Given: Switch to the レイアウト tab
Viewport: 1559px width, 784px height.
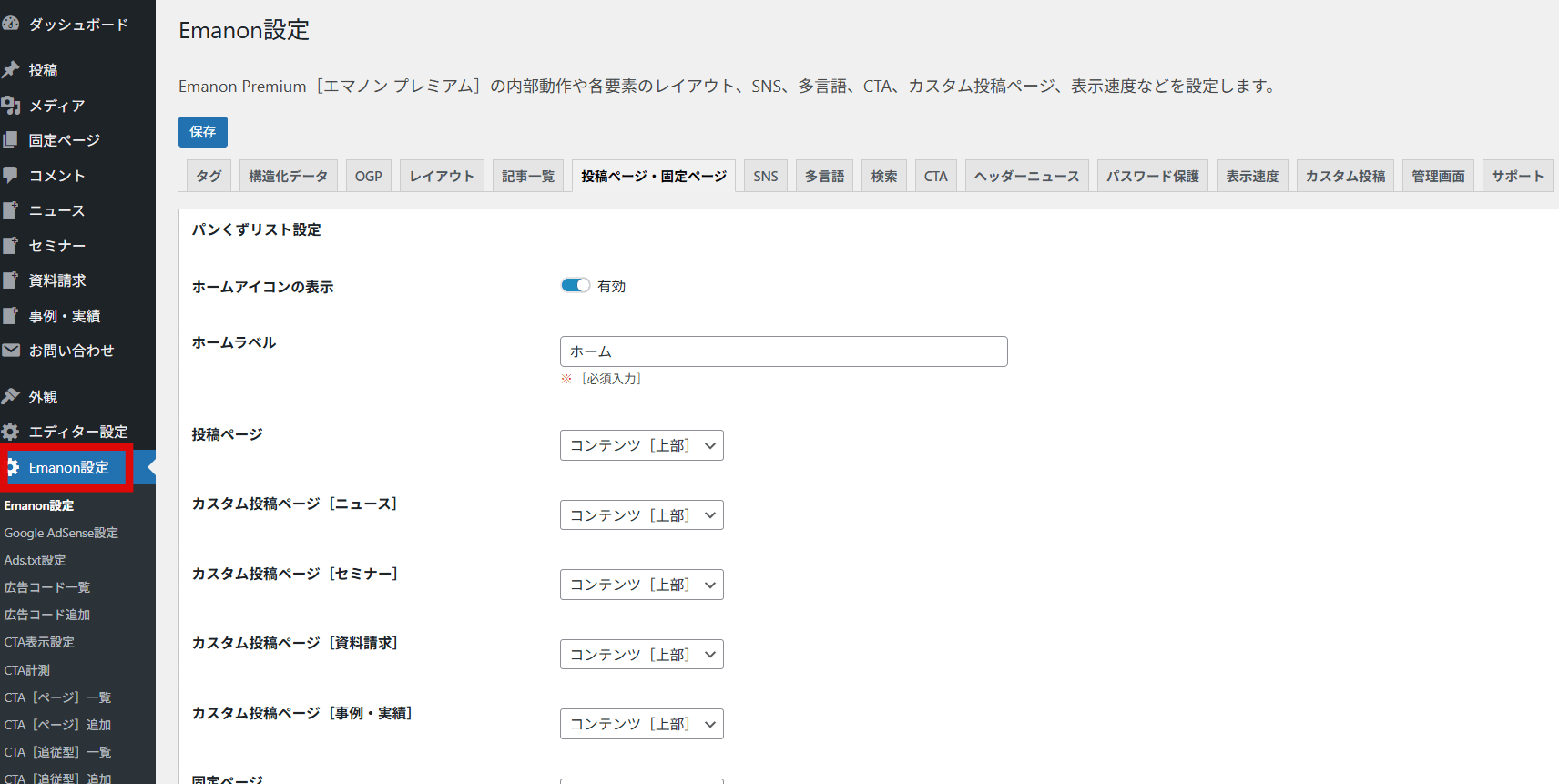Looking at the screenshot, I should point(442,176).
